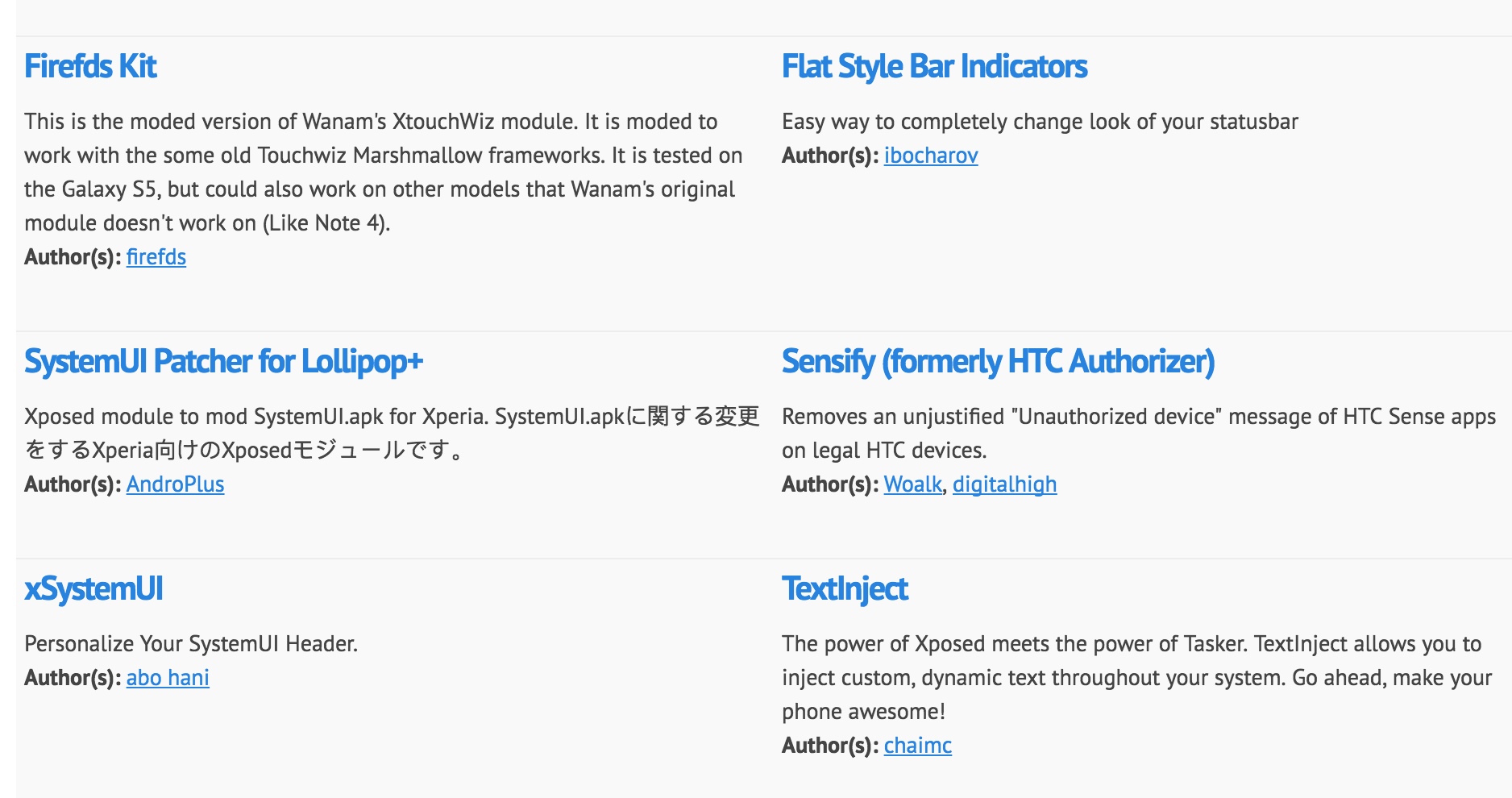1512x798 pixels.
Task: Open the Firefds Kit module page
Action: pyautogui.click(x=90, y=66)
